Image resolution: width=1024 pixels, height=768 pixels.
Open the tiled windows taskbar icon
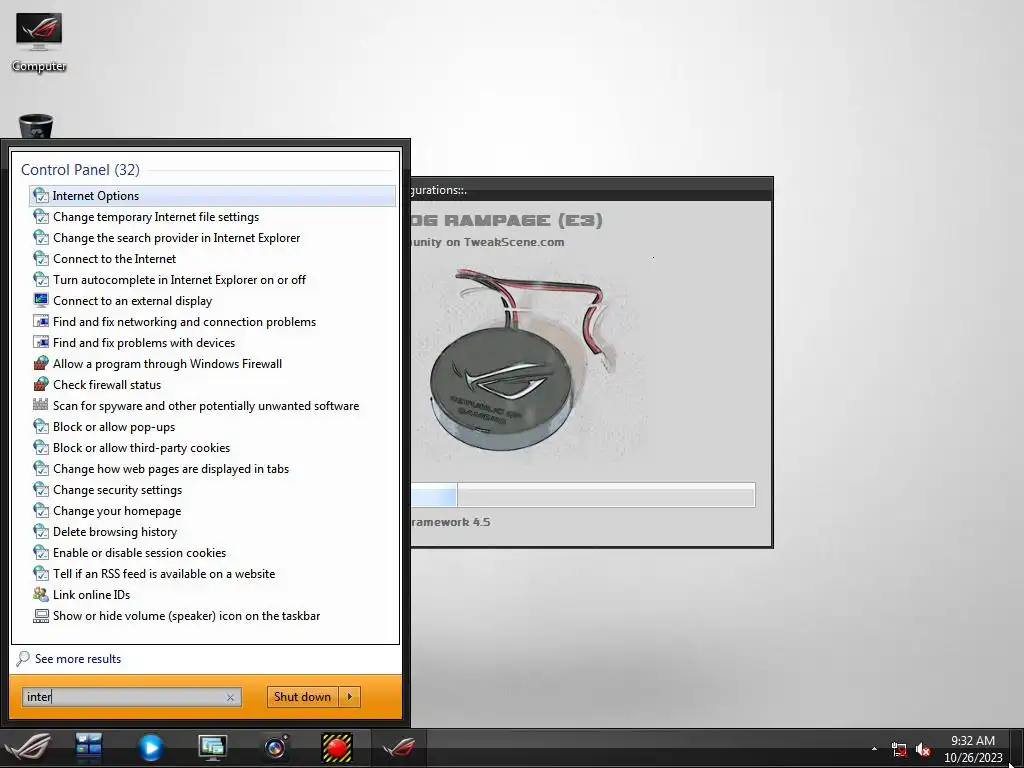click(x=89, y=747)
